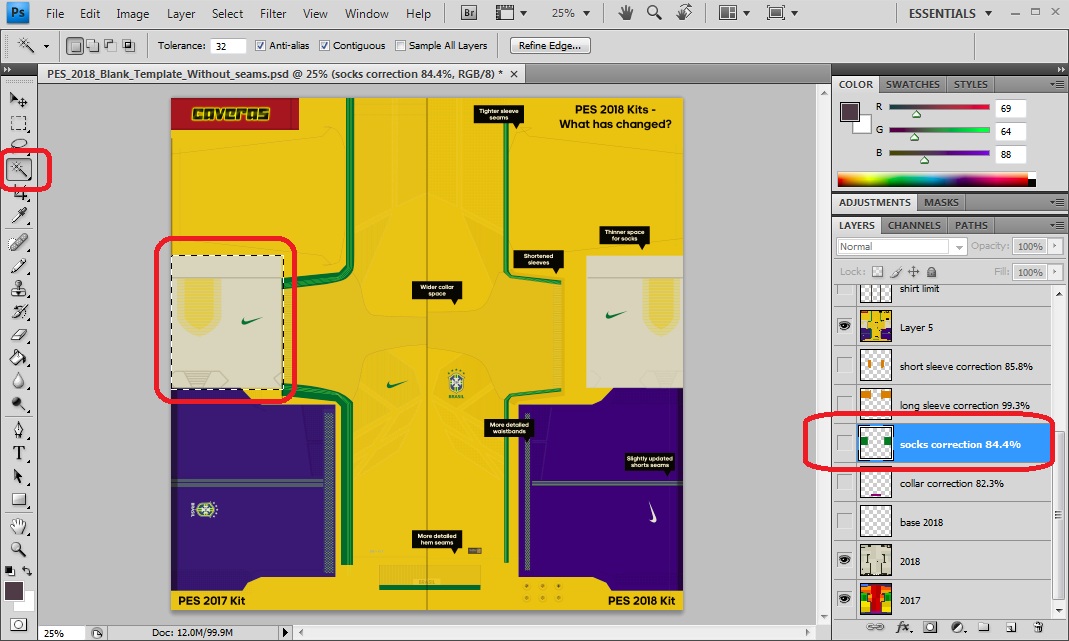The image size is (1069, 641).
Task: Click the Delete layer trash icon
Action: [1038, 627]
